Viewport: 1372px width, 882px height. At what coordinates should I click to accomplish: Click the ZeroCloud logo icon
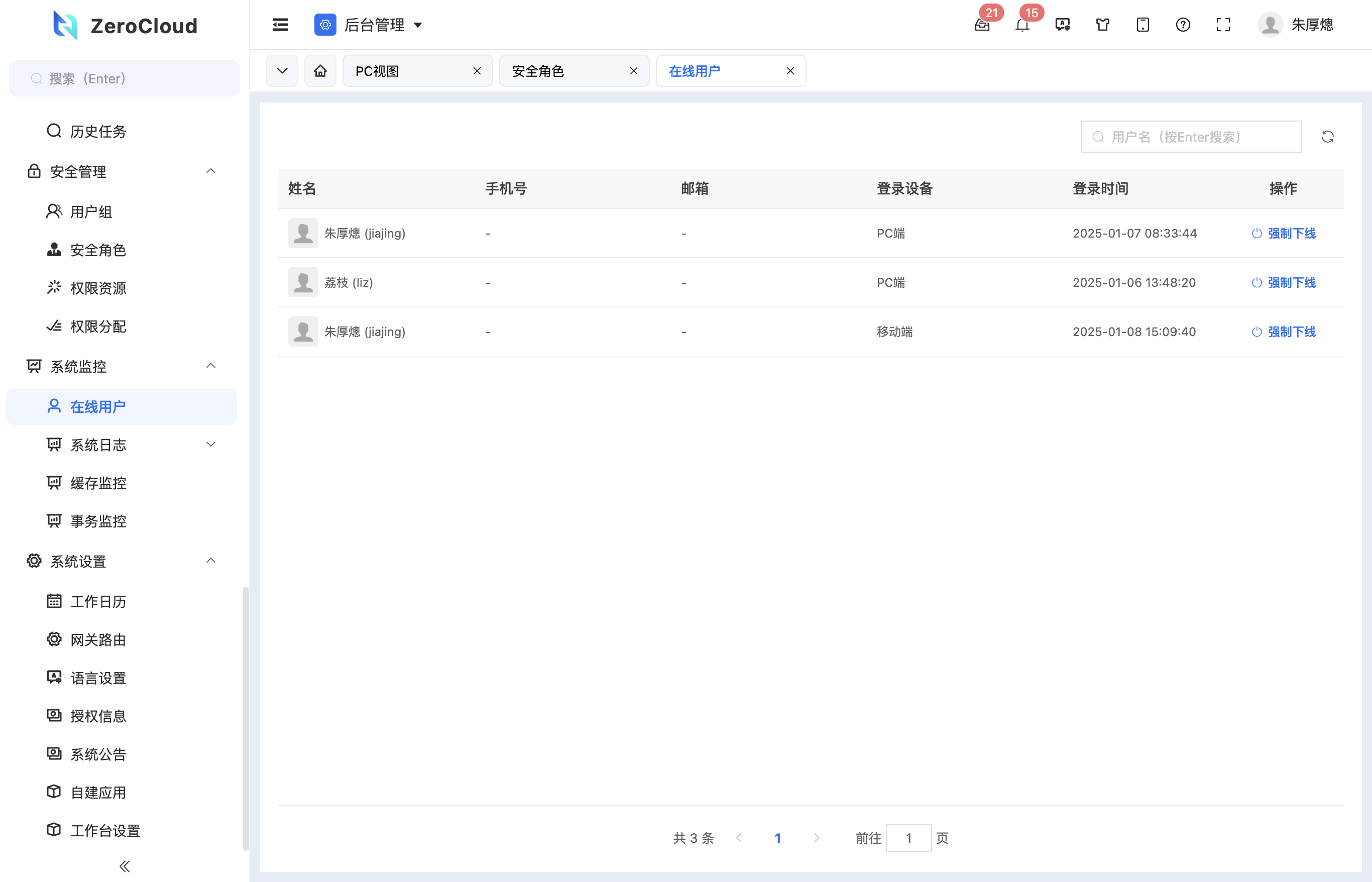pyautogui.click(x=65, y=25)
